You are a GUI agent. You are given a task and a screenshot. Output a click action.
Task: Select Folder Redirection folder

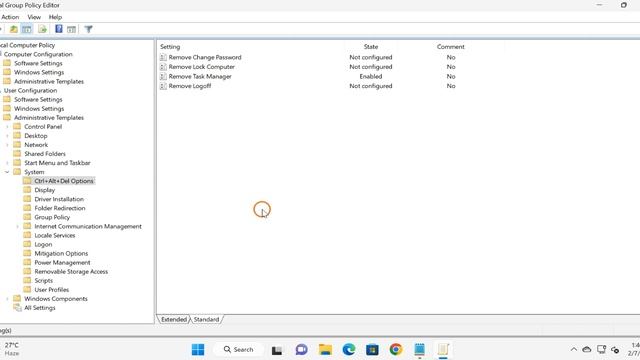60,208
